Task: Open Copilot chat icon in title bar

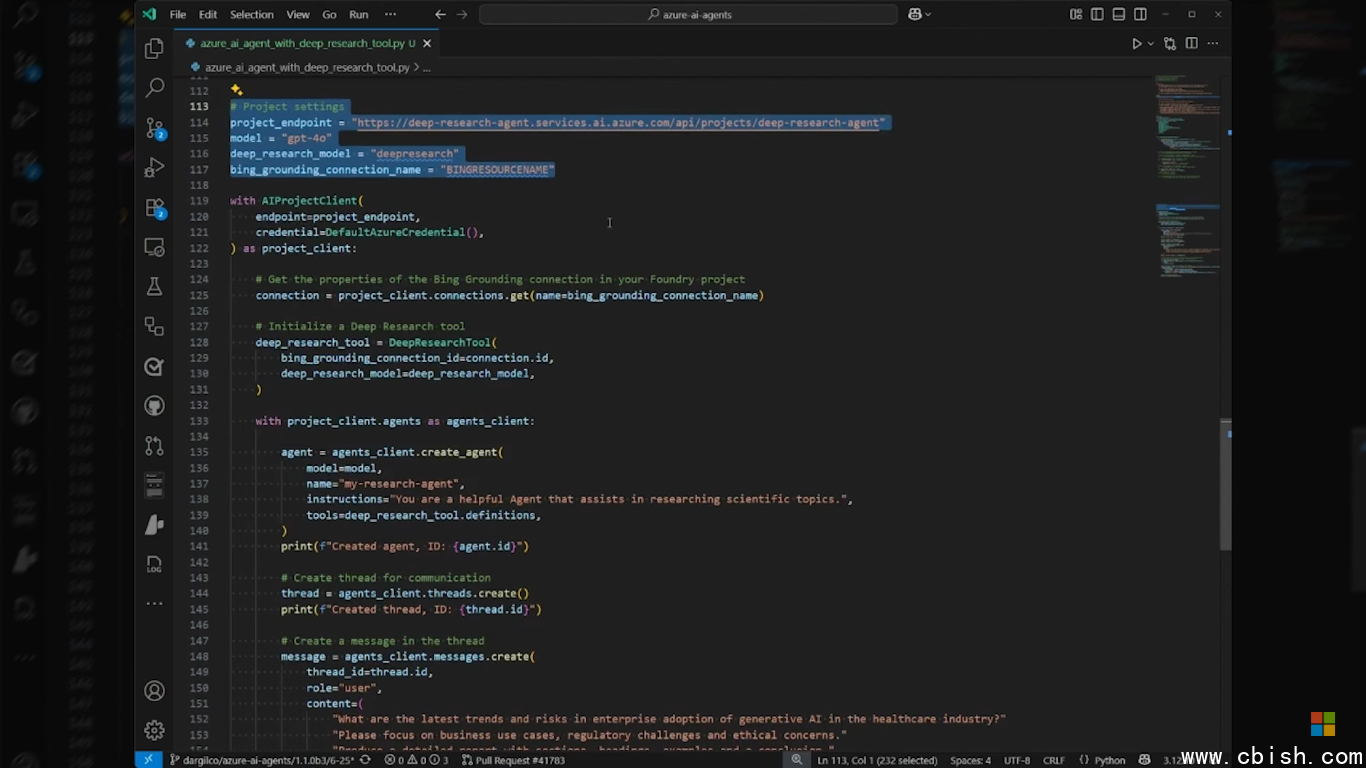Action: (914, 14)
